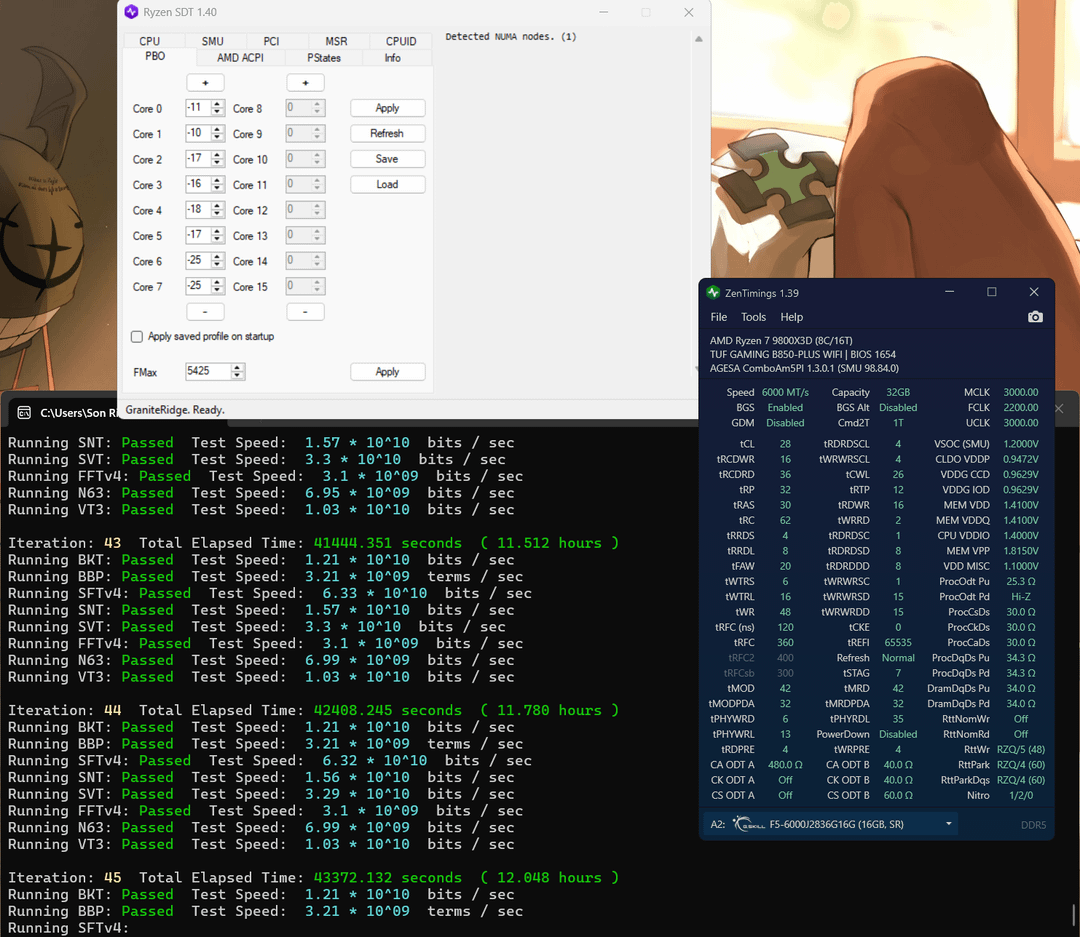Click Ryzen SDT log scrollbar up arrow
Screen dimensions: 1080x937
(x=698, y=39)
